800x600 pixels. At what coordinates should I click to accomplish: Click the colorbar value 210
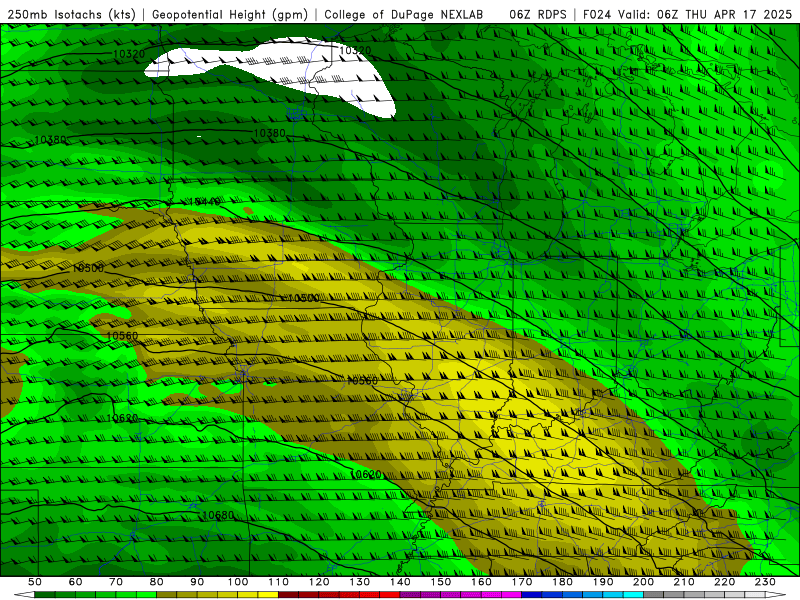pyautogui.click(x=684, y=582)
